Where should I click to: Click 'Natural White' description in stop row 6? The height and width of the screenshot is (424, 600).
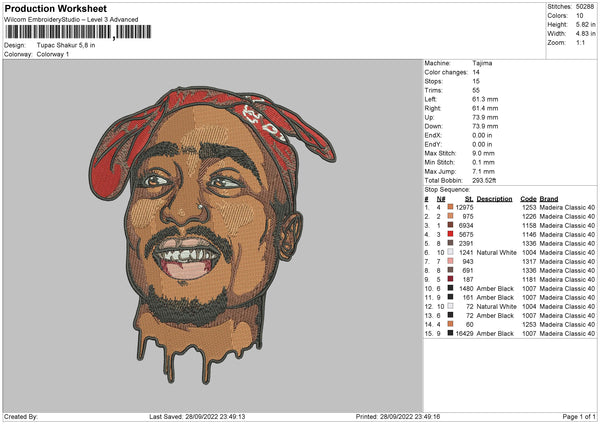pyautogui.click(x=496, y=253)
